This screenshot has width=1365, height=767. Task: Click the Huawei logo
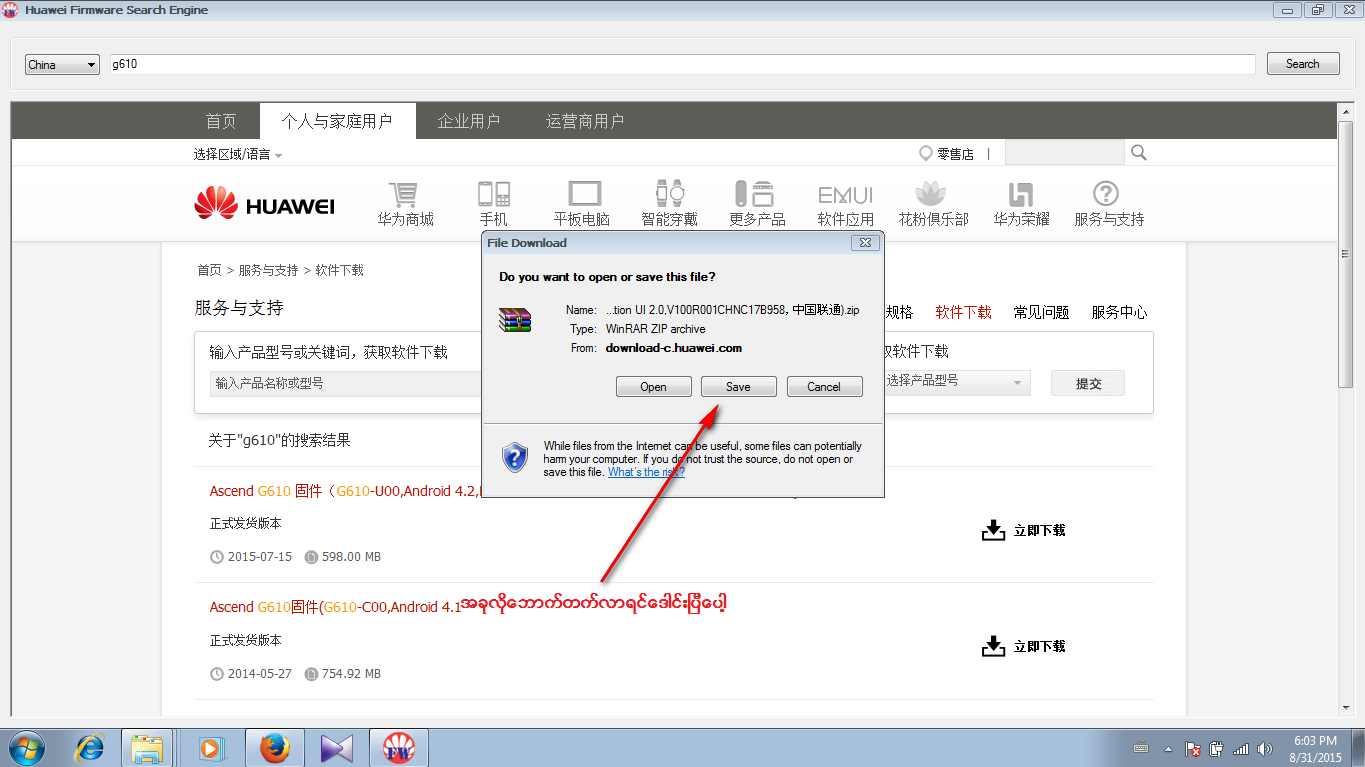[x=264, y=204]
